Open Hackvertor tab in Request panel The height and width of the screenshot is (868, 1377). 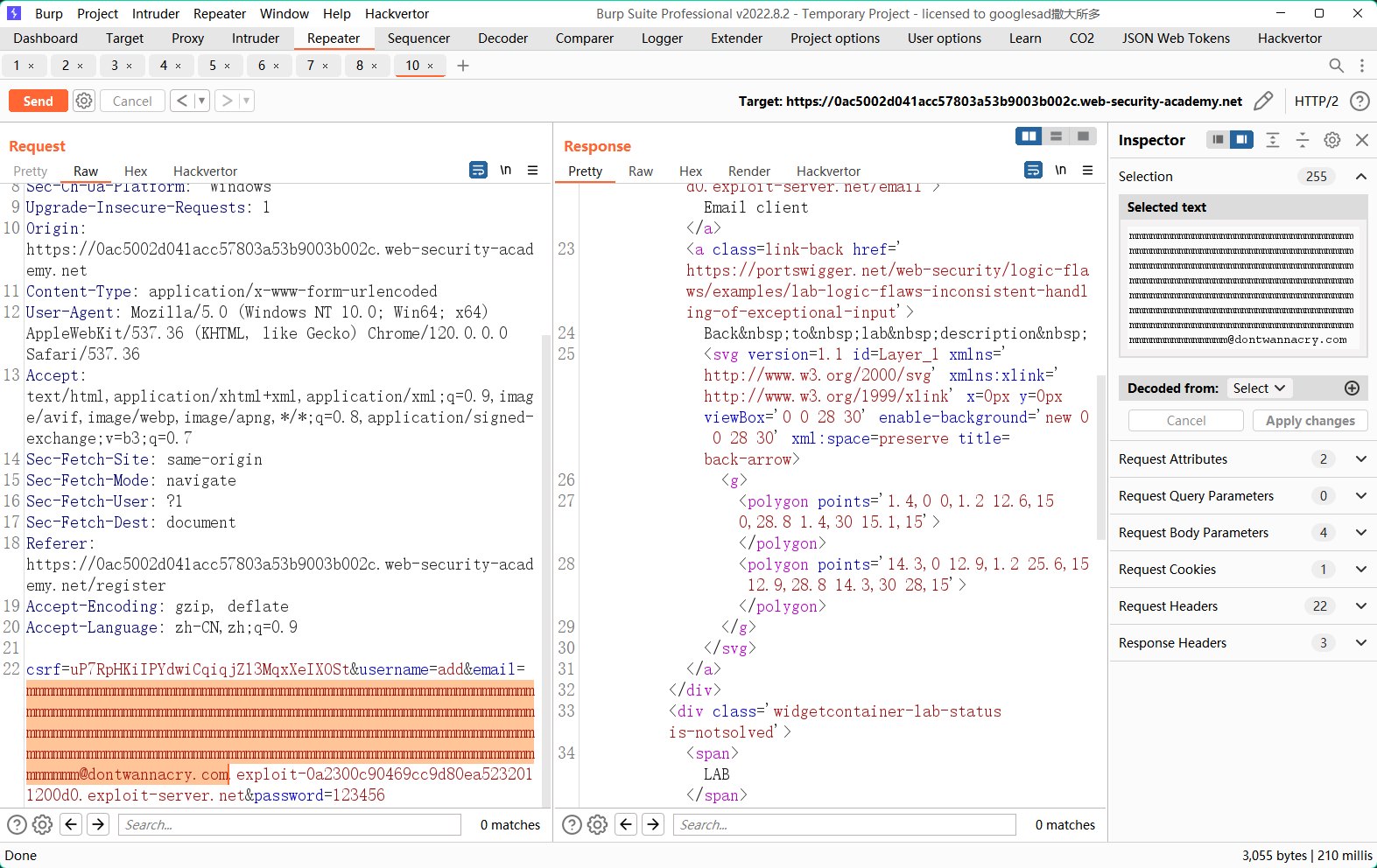tap(205, 171)
